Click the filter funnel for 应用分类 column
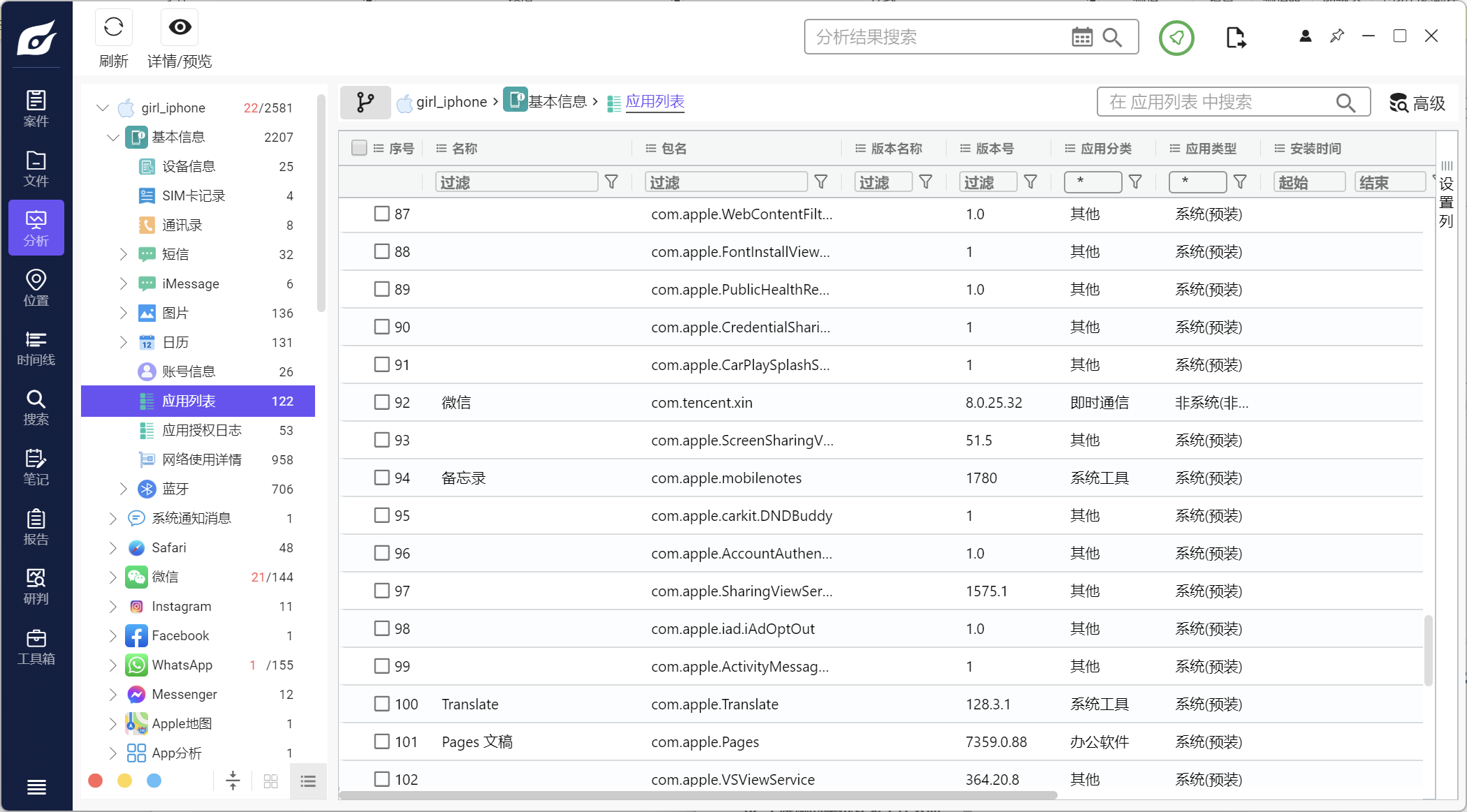This screenshot has height=812, width=1467. pyautogui.click(x=1135, y=182)
